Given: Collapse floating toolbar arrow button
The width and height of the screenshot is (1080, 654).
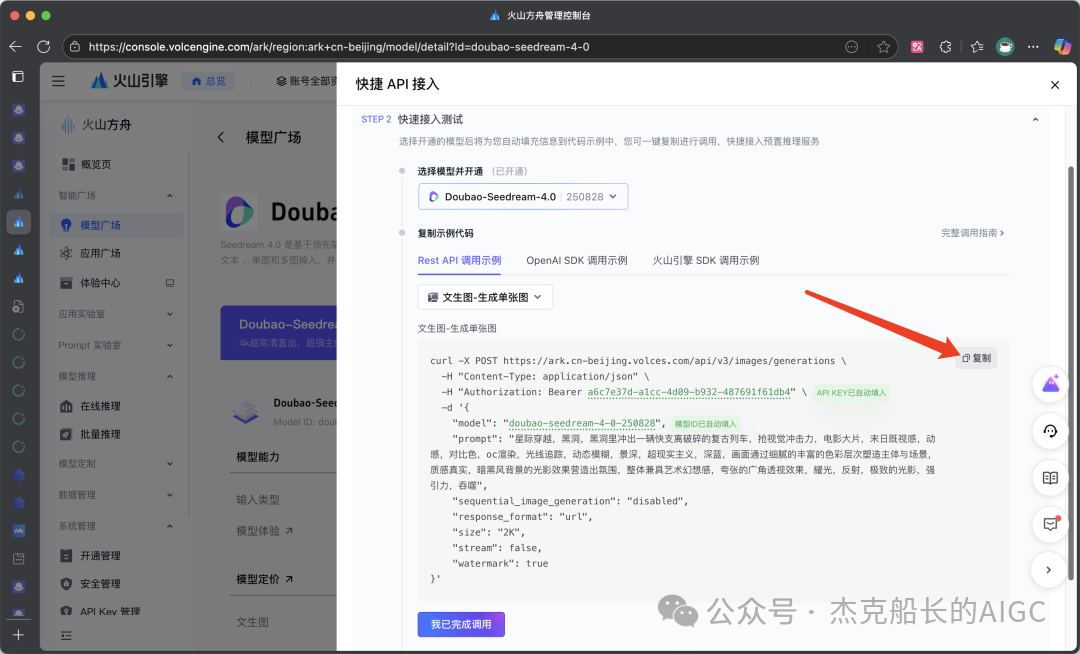Looking at the screenshot, I should pyautogui.click(x=1048, y=570).
